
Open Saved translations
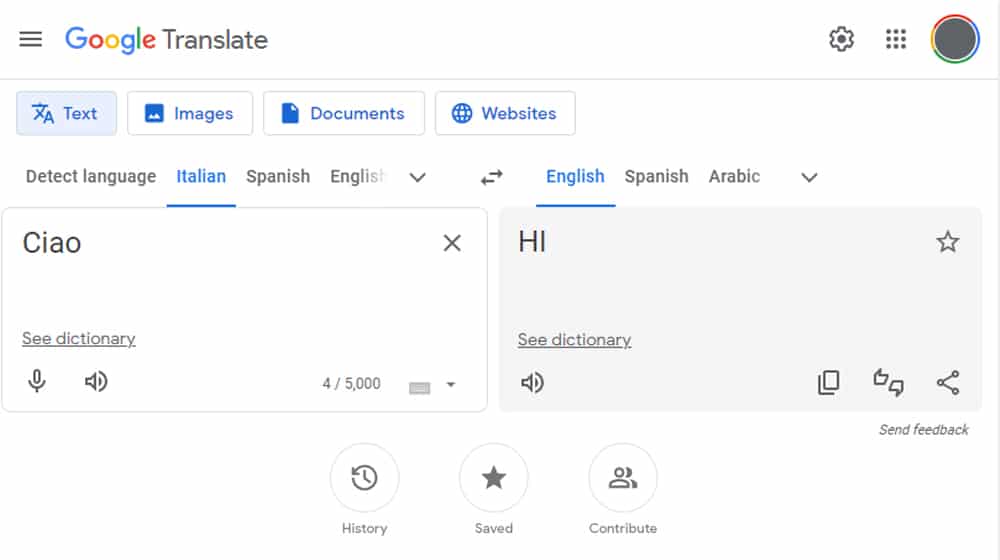(x=494, y=478)
